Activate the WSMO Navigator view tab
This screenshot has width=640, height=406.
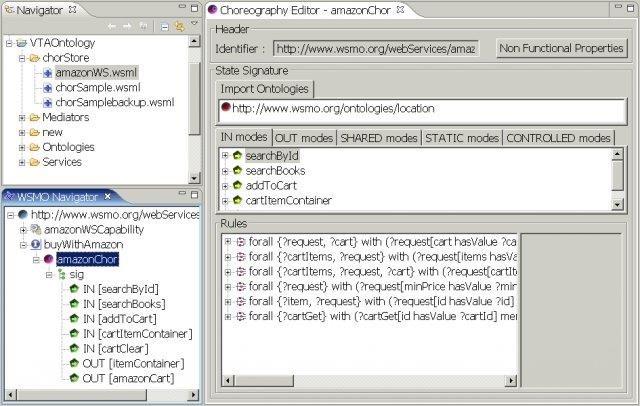click(x=57, y=197)
